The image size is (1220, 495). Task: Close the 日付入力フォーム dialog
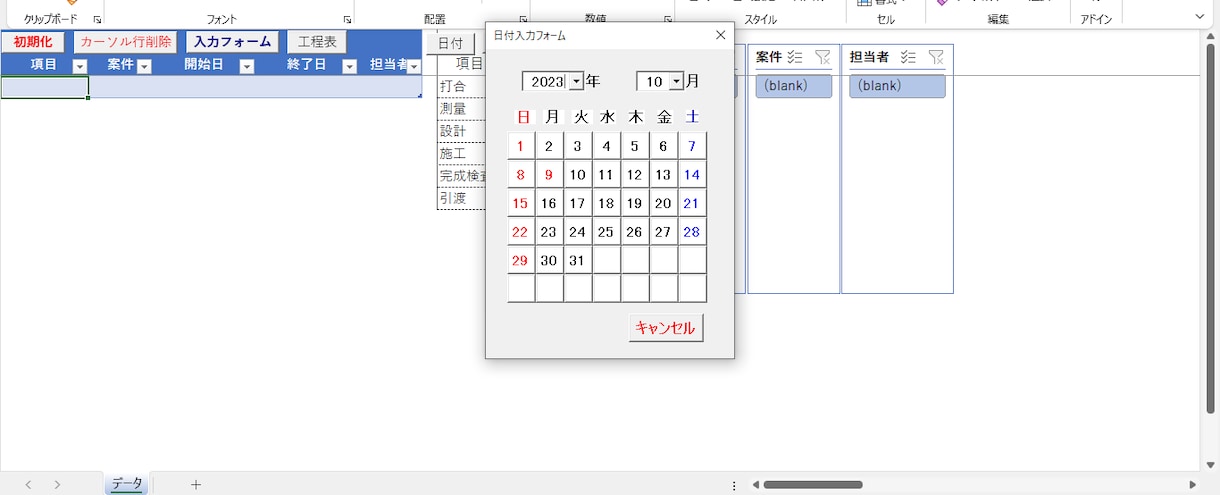click(x=720, y=35)
